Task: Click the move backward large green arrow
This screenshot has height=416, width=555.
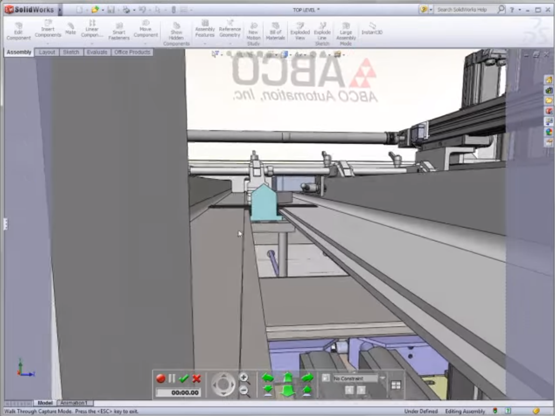Action: [287, 391]
